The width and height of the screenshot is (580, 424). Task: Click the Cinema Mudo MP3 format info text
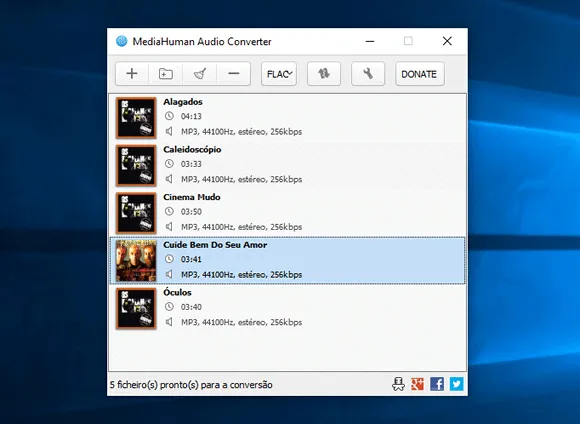(x=241, y=227)
